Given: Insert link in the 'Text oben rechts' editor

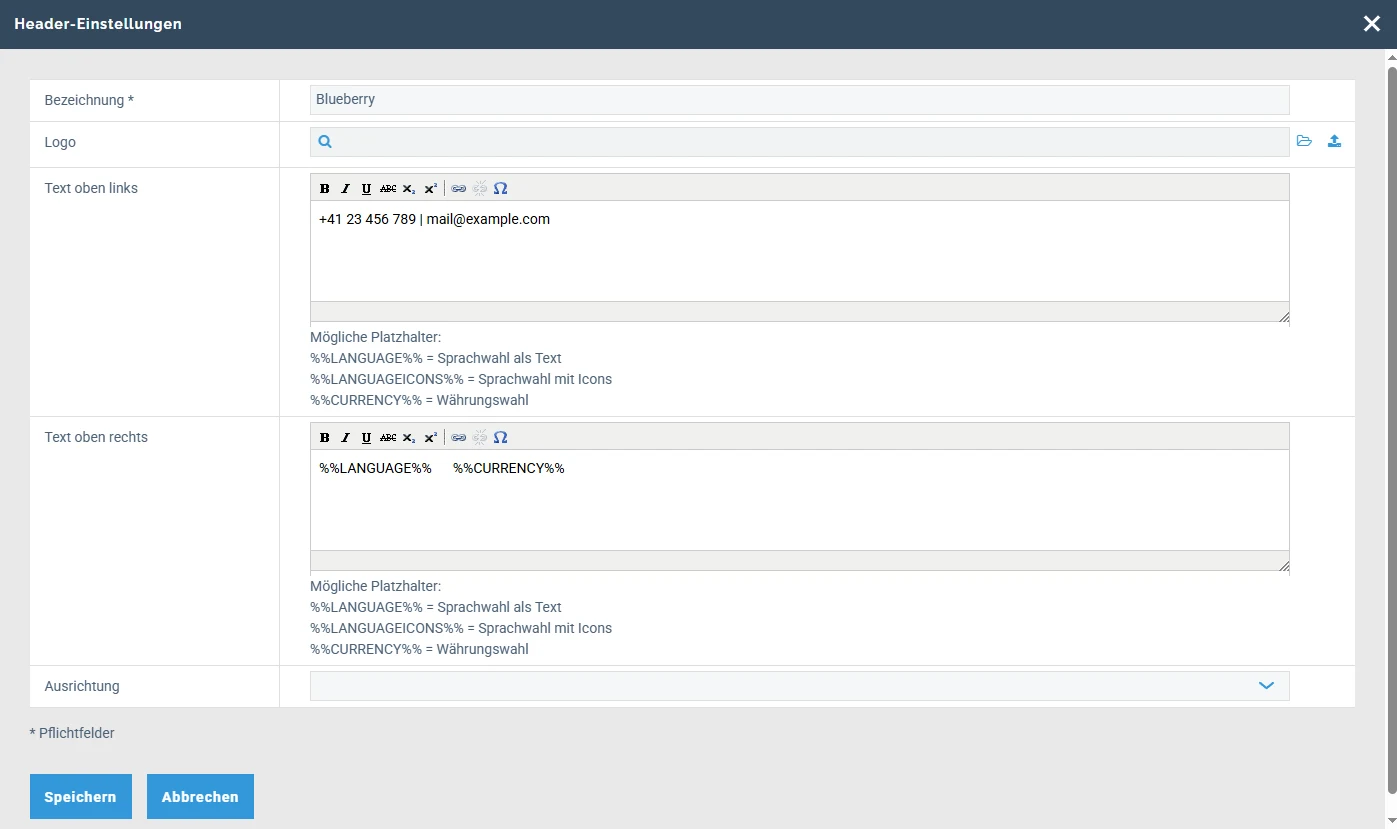Looking at the screenshot, I should (x=458, y=437).
